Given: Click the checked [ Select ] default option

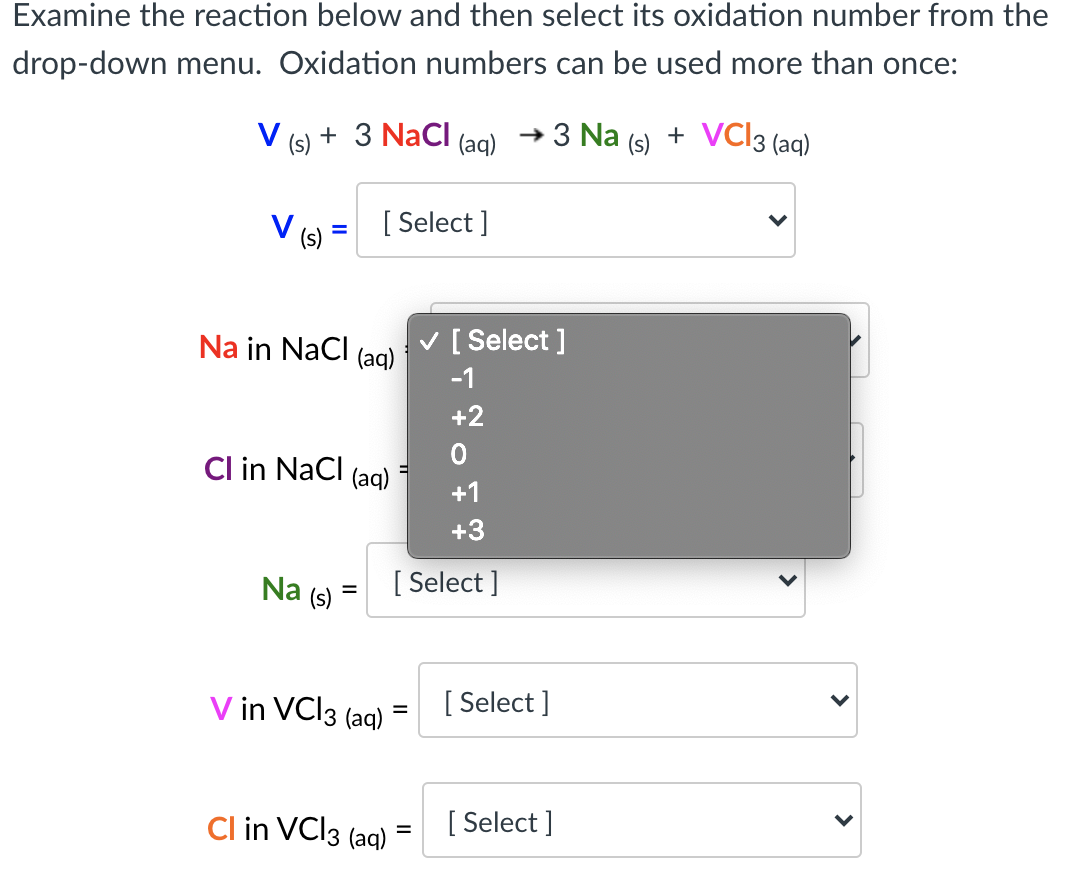Looking at the screenshot, I should point(508,340).
